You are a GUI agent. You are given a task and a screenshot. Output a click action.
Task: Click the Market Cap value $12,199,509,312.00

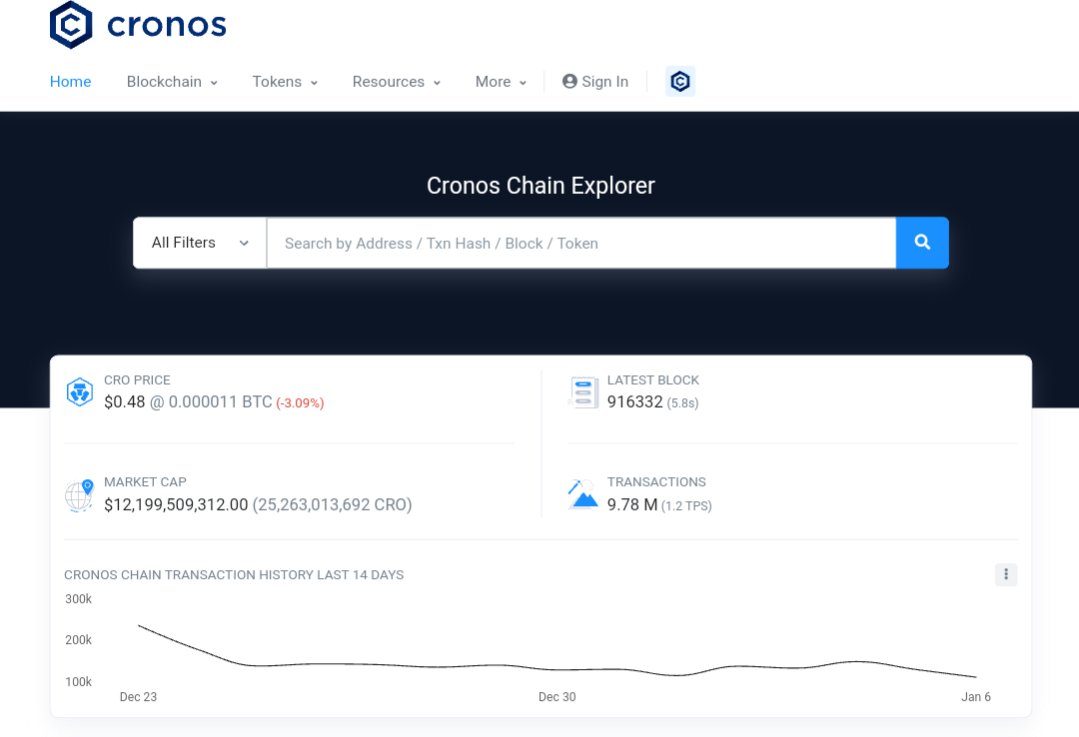[176, 504]
